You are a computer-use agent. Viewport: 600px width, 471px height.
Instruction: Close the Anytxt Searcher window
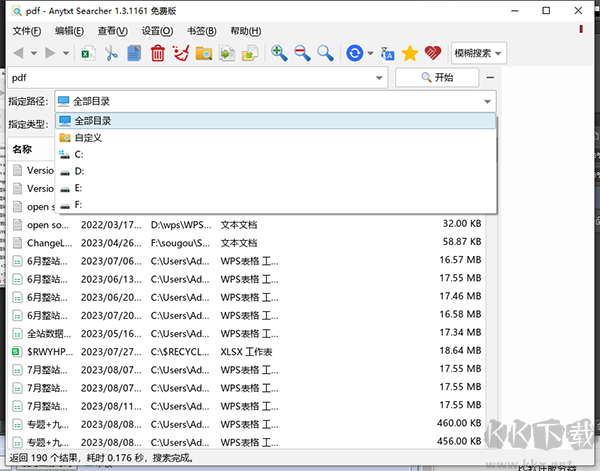[x=578, y=11]
